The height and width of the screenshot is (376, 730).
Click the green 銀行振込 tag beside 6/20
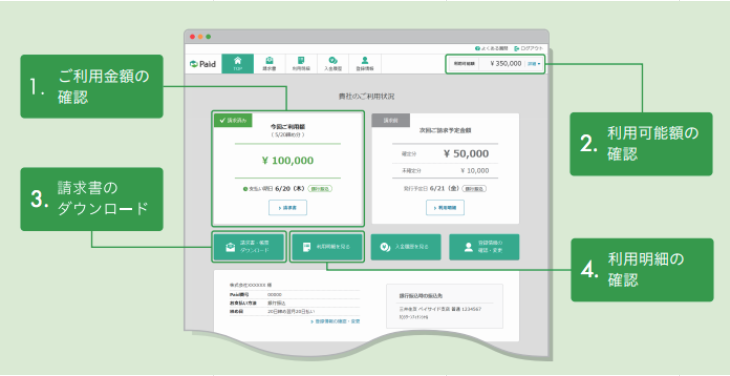pyautogui.click(x=320, y=189)
